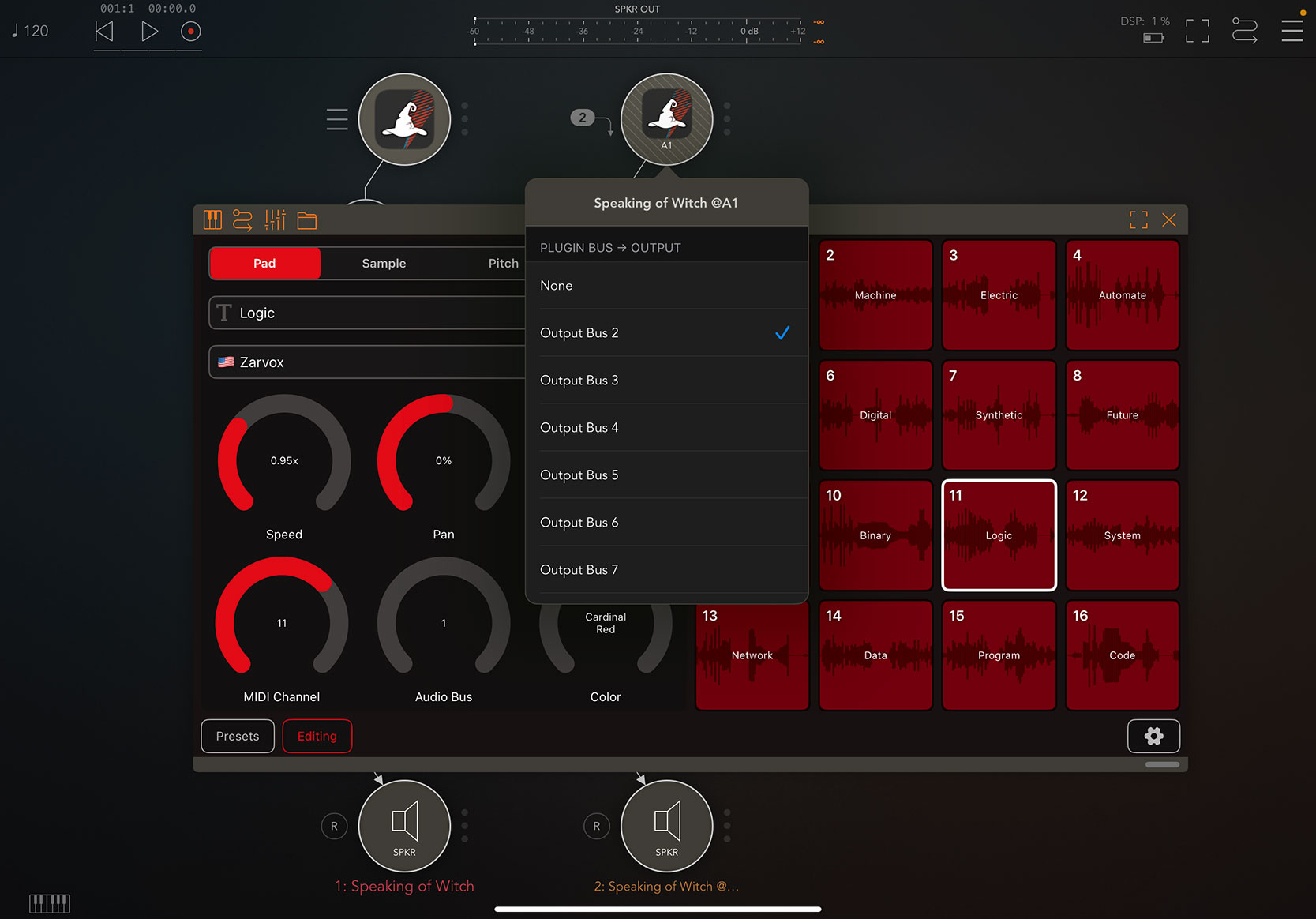Switch to the Sample tab
The image size is (1316, 919).
(x=384, y=263)
